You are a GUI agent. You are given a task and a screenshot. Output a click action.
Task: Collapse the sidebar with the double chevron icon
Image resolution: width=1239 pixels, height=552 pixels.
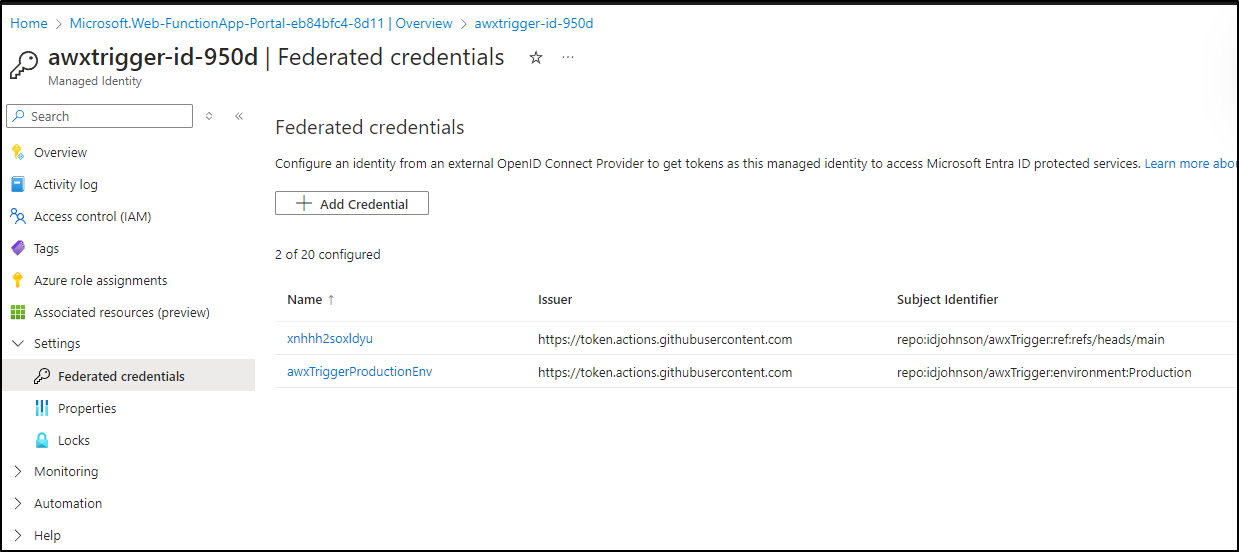pos(239,116)
